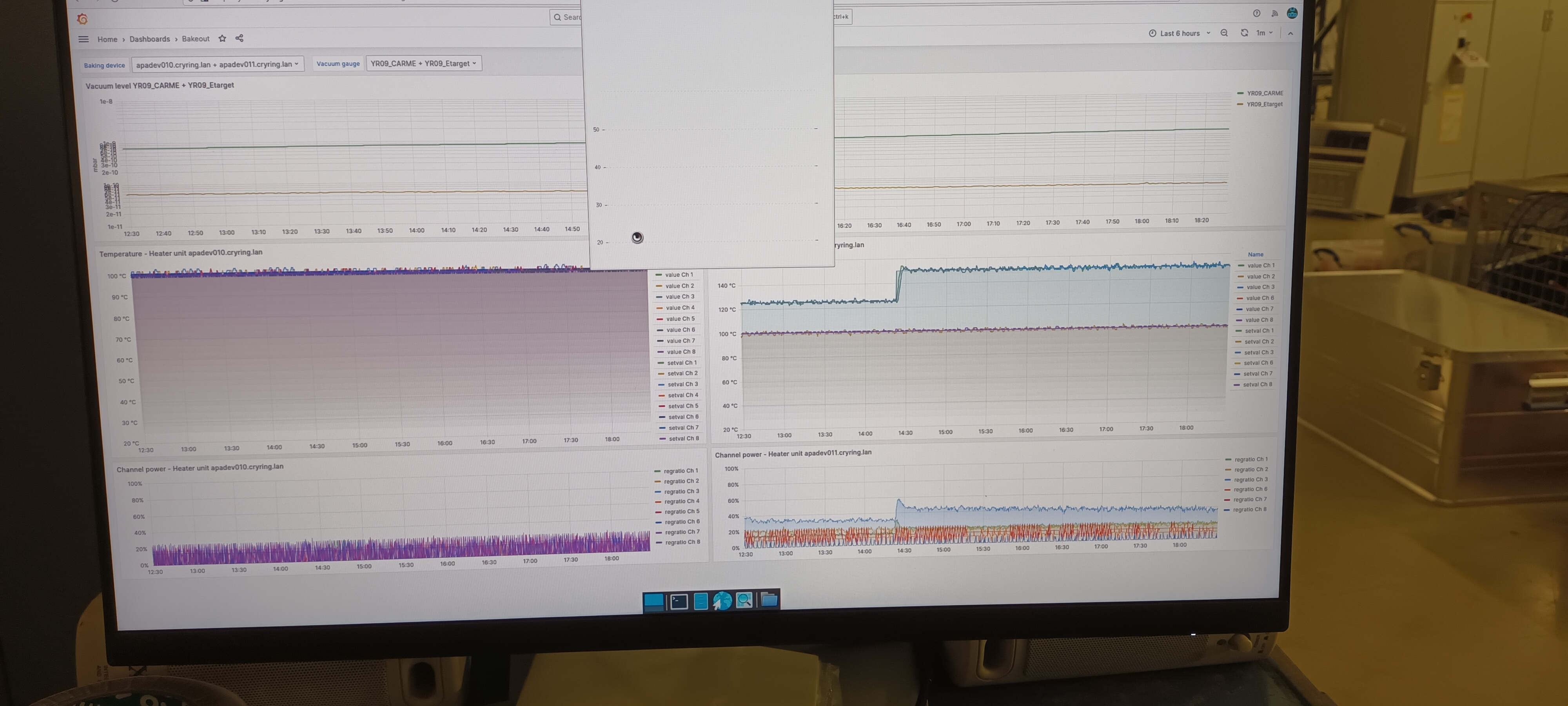
Task: Open the terminal from the dock
Action: 679,601
